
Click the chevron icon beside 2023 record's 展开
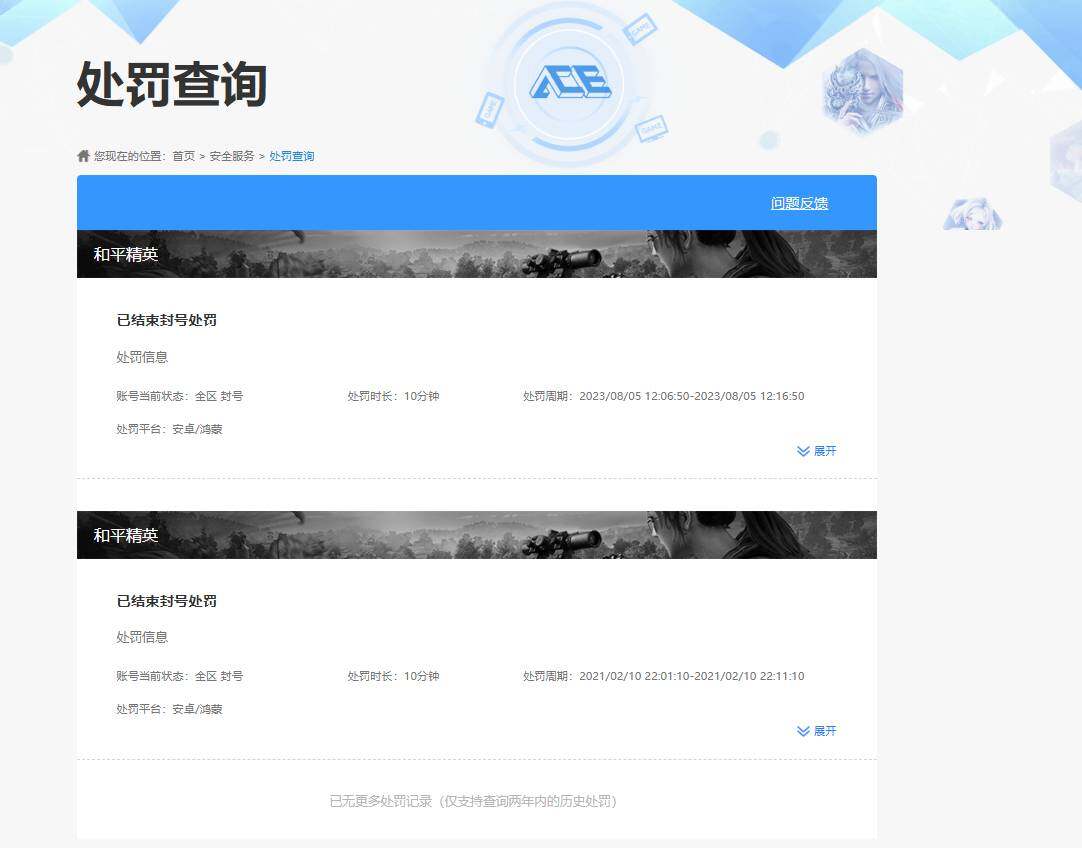[x=803, y=451]
